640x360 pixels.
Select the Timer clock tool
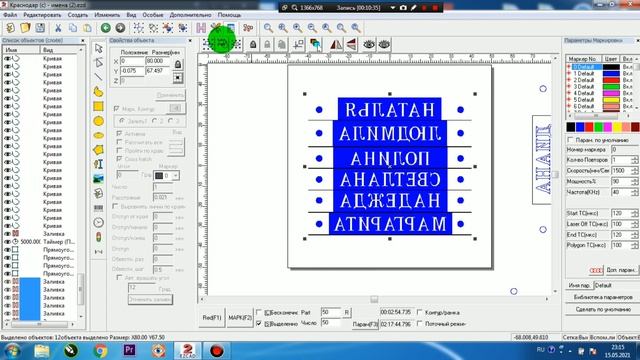coord(98,222)
